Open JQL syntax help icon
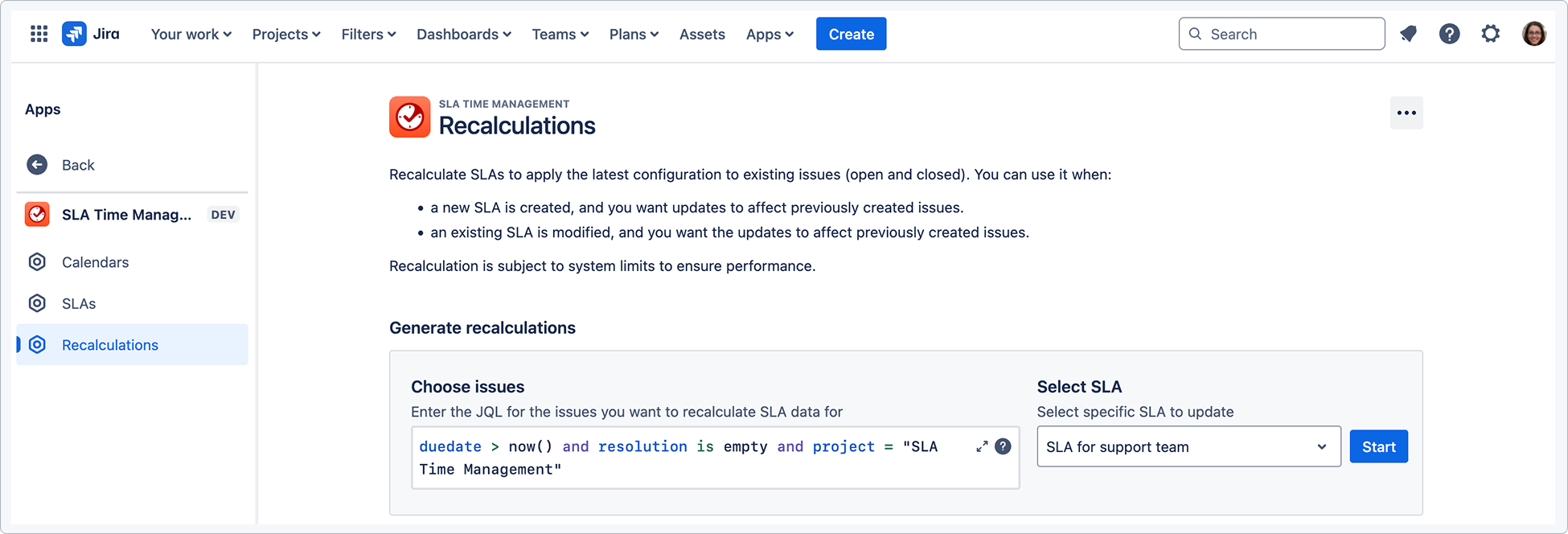The image size is (1568, 534). [x=1003, y=446]
